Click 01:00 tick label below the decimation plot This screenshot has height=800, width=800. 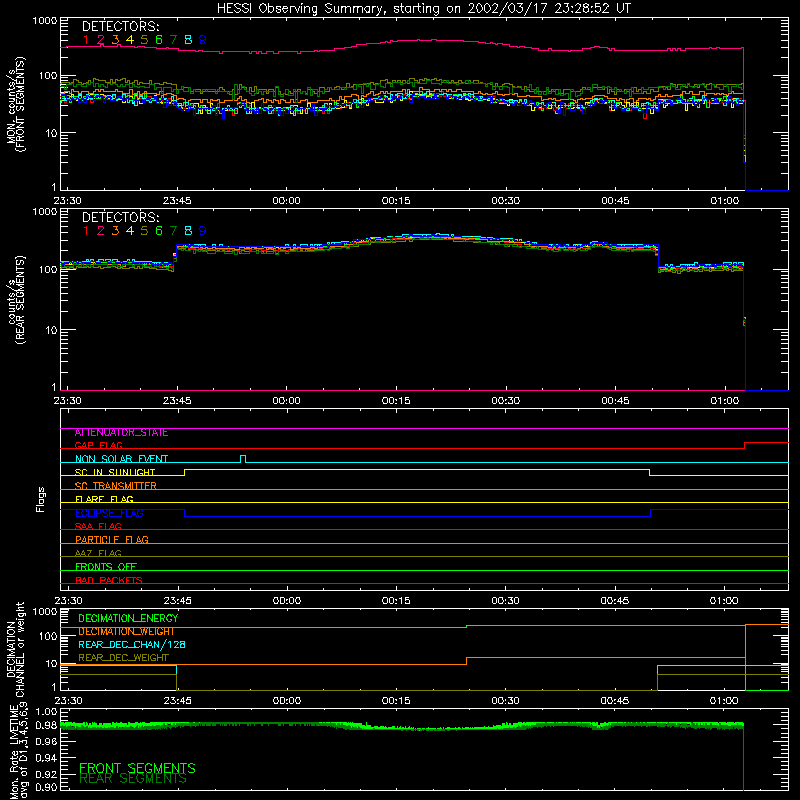724,701
